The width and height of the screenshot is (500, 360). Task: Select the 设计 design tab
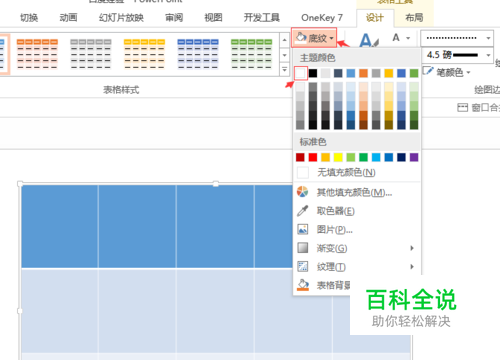click(375, 18)
